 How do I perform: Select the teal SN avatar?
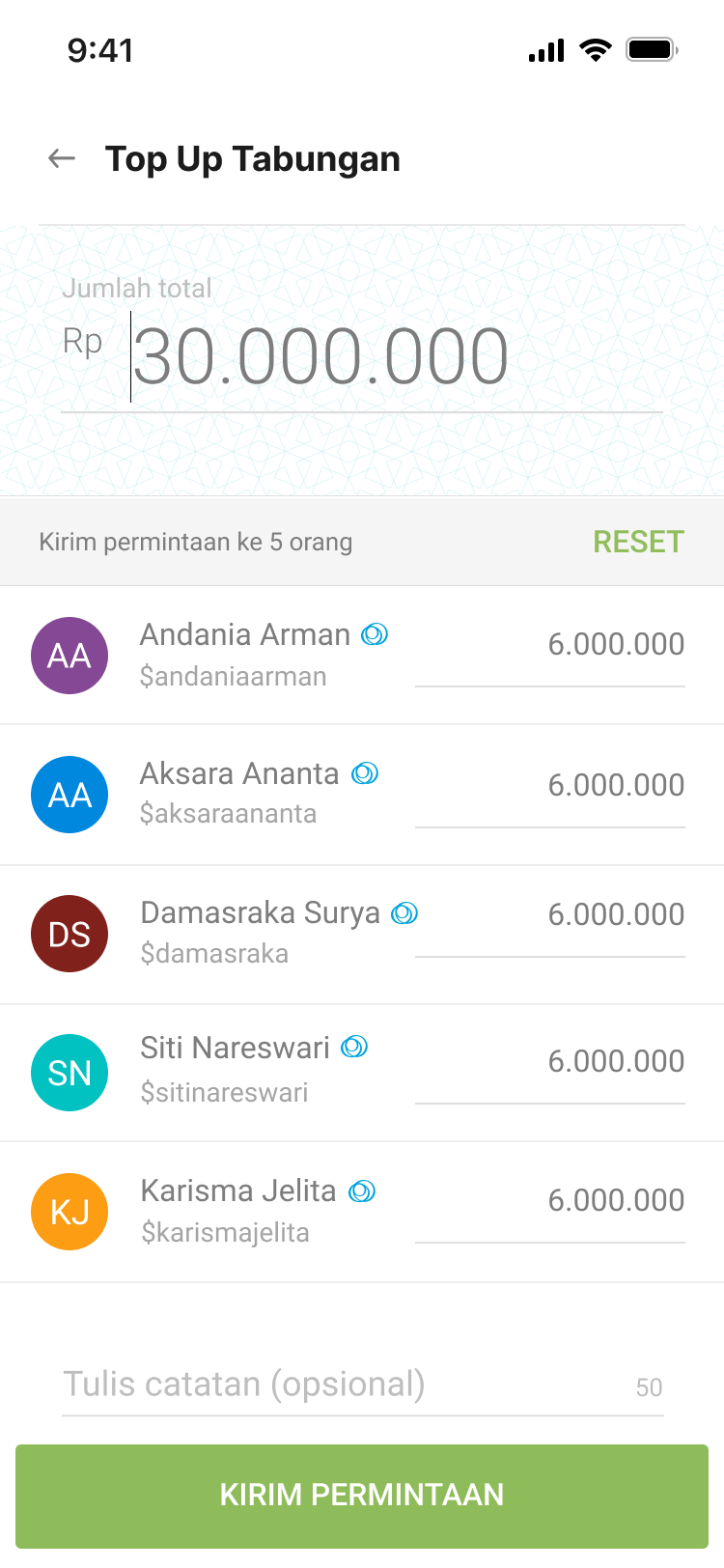[x=70, y=1073]
